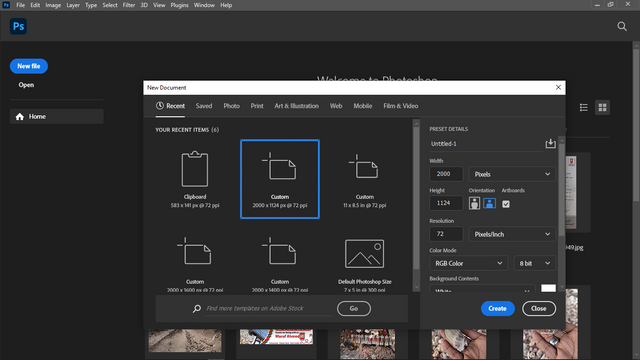Choose Custom 11 x 8.5 in preset
The width and height of the screenshot is (640, 360).
point(364,180)
